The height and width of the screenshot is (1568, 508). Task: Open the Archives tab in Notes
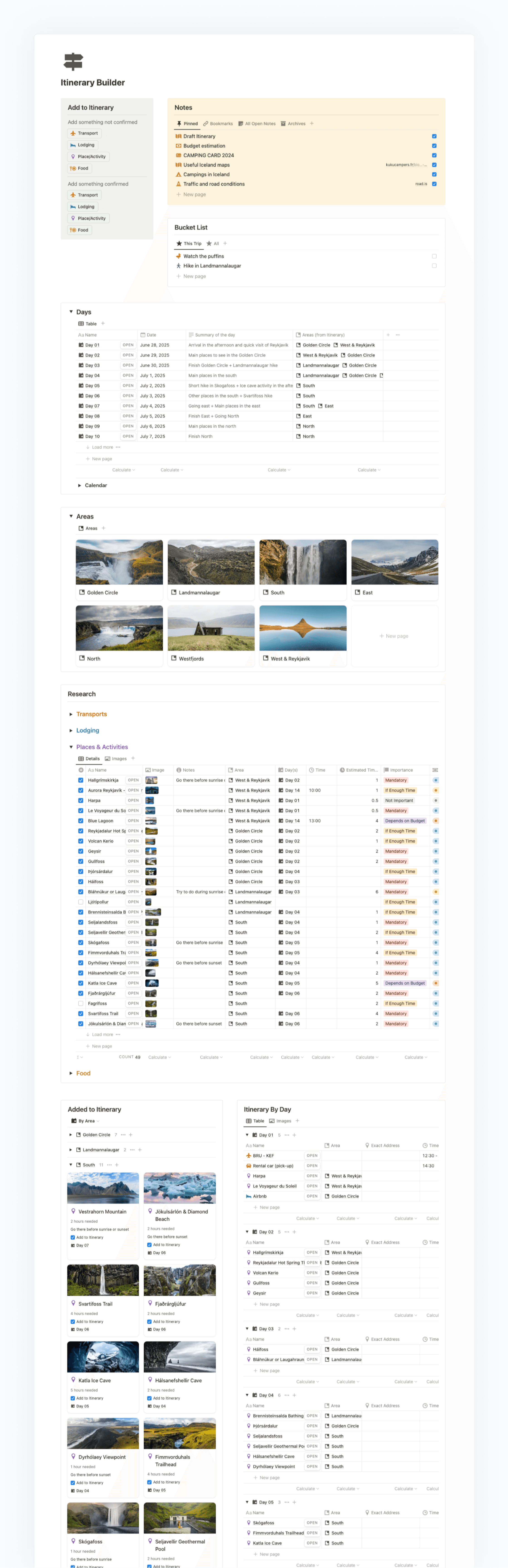point(294,124)
